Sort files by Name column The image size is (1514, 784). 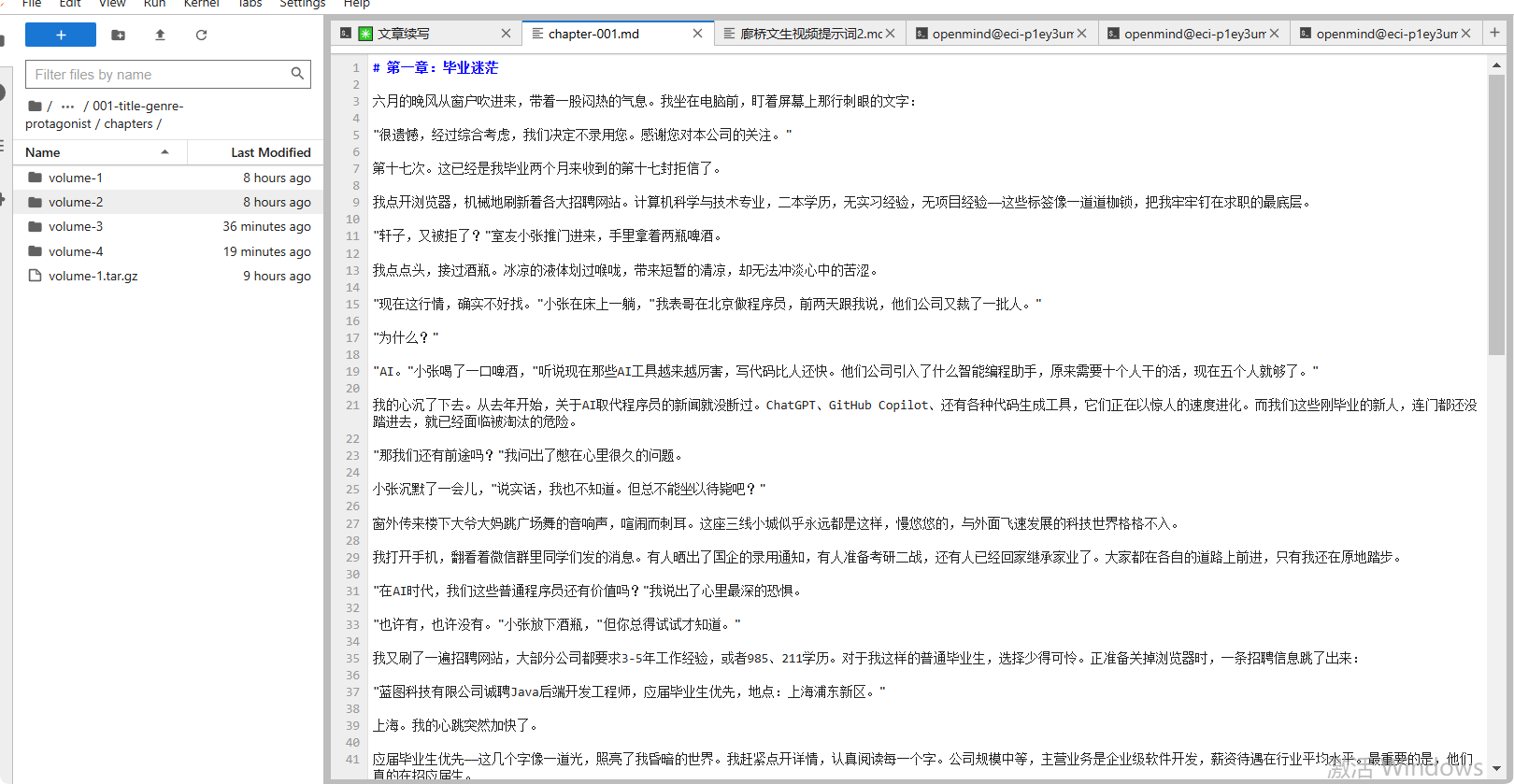100,152
